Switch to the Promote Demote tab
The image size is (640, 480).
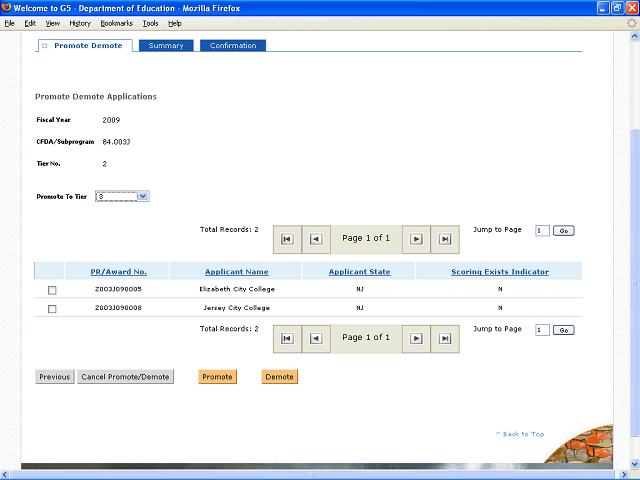[x=85, y=46]
